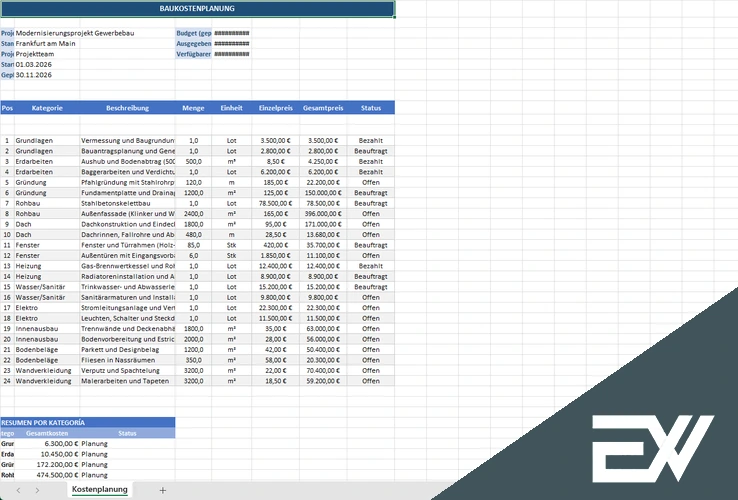Select the Parkett und Designbelag cell
This screenshot has height=500, width=738.
point(128,350)
